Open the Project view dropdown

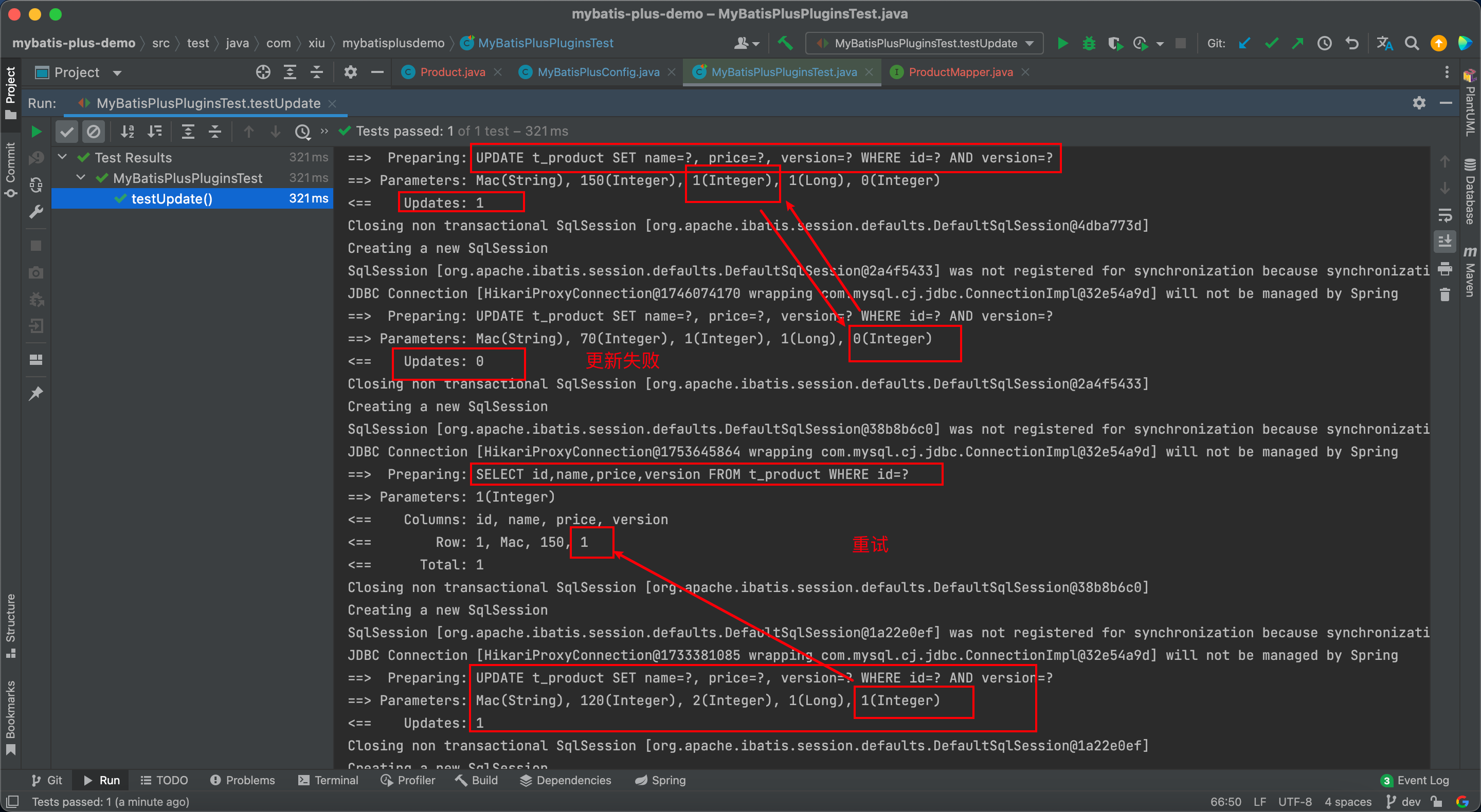78,72
